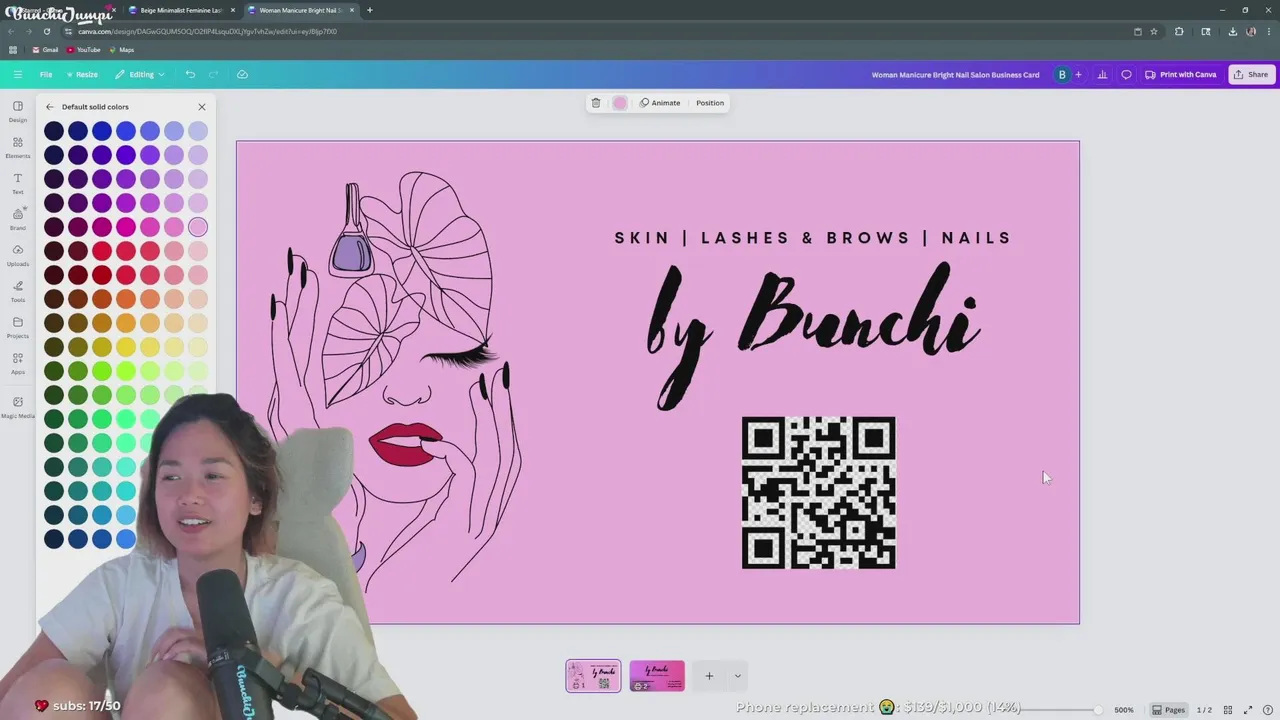This screenshot has height=720, width=1280.
Task: Open a new browser tab
Action: point(369,10)
